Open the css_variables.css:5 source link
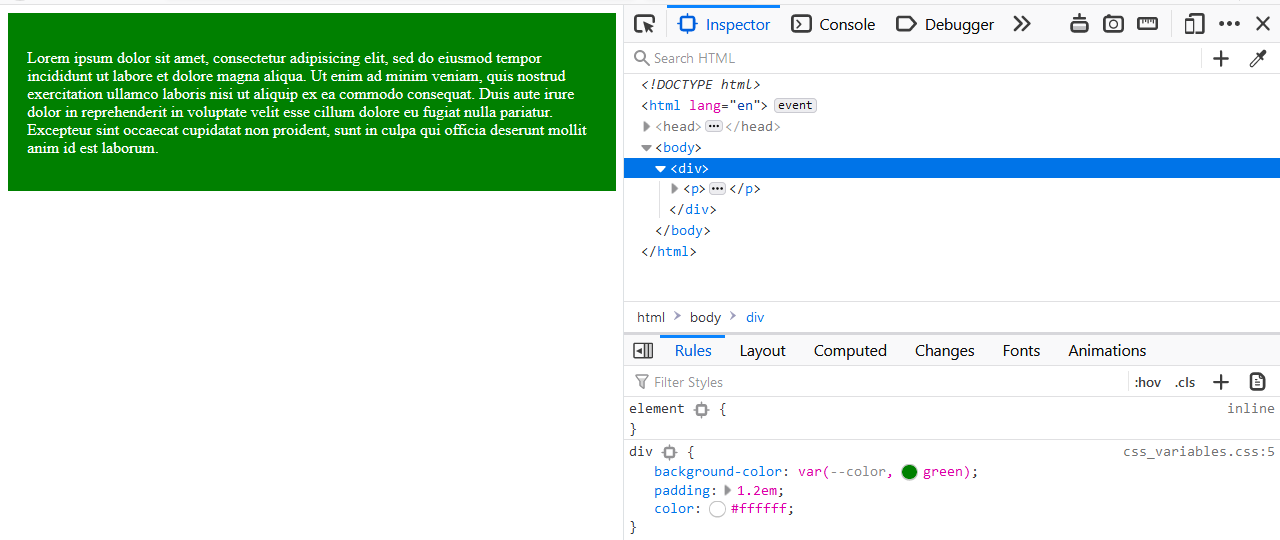The image size is (1280, 540). (1198, 452)
